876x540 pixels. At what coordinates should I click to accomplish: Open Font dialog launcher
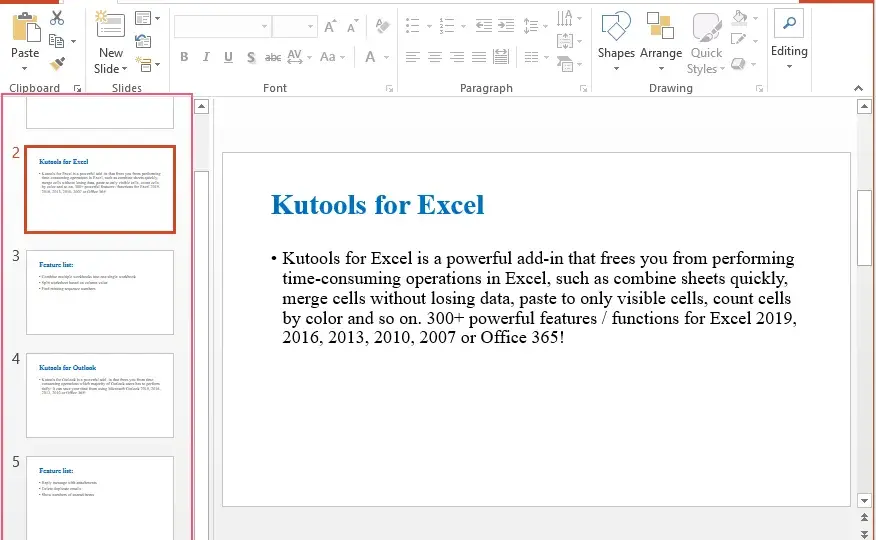pyautogui.click(x=389, y=88)
